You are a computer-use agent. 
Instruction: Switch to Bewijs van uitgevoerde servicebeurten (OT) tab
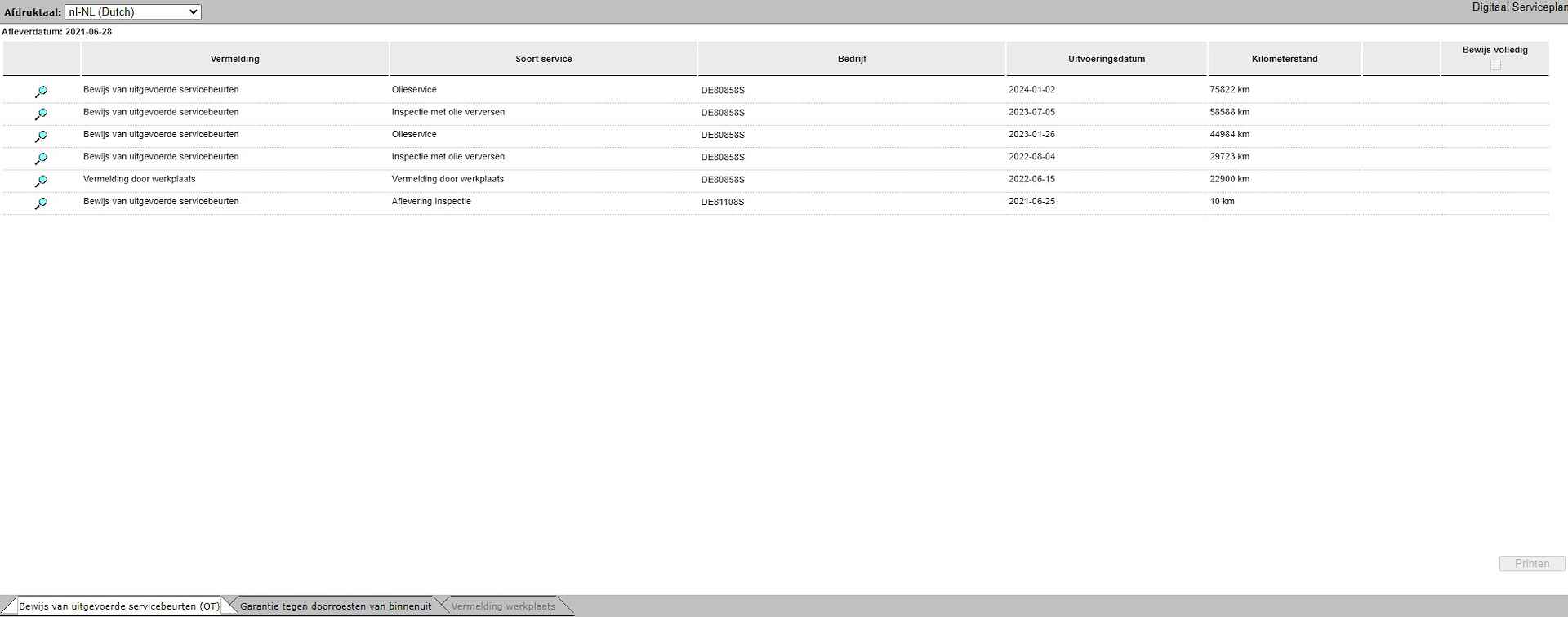tap(119, 606)
